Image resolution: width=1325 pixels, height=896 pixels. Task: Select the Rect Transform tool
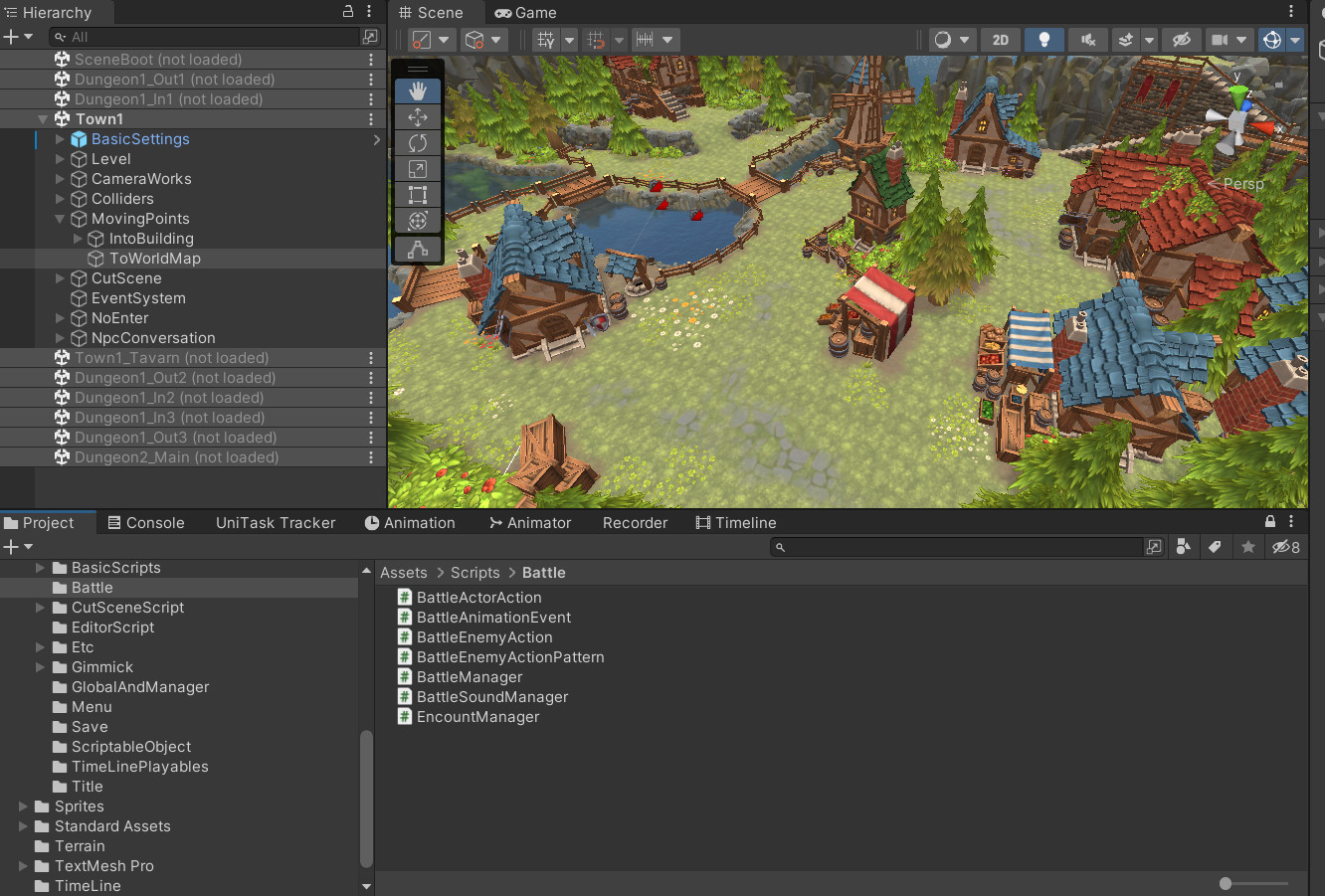pos(418,194)
